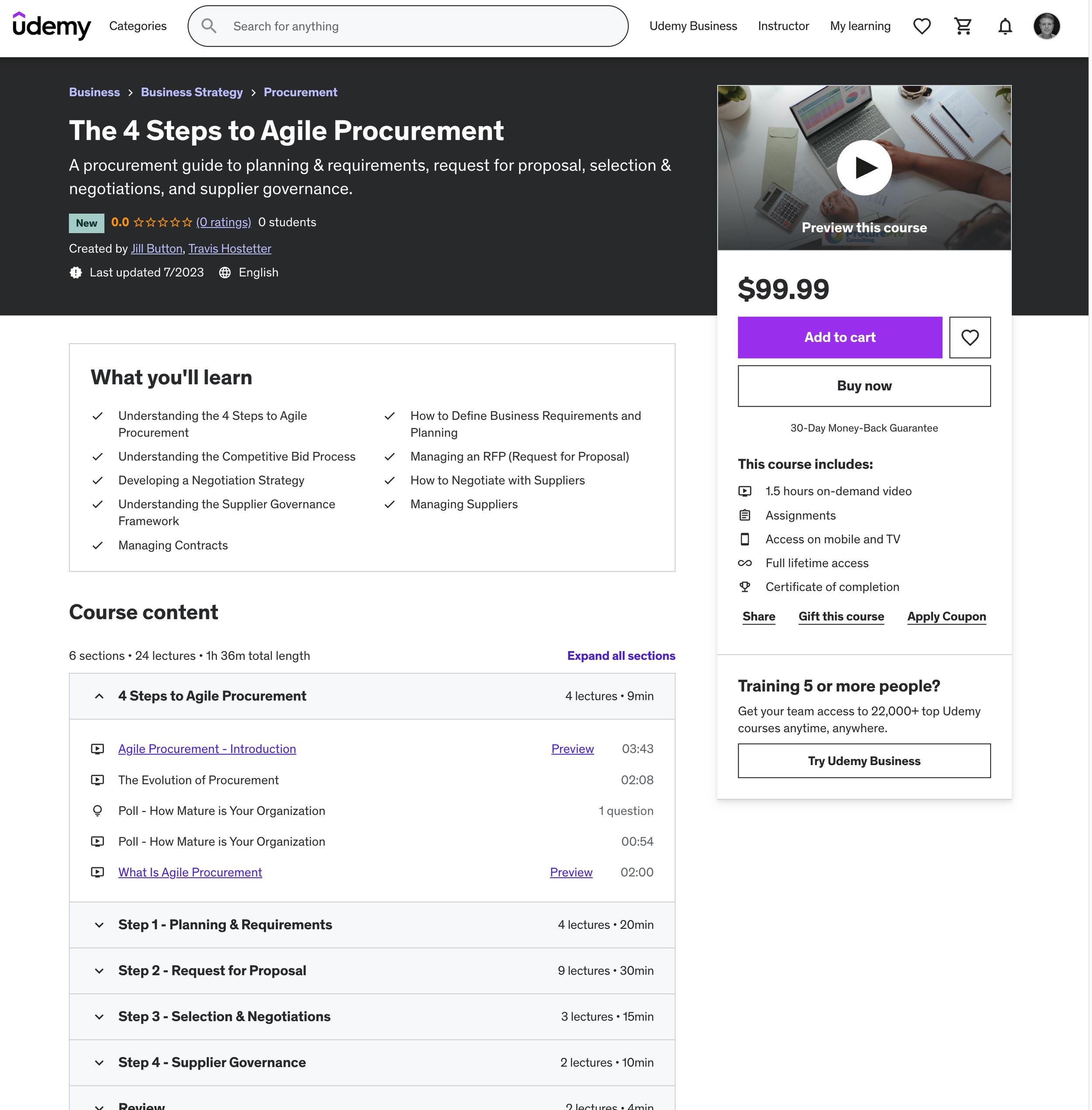This screenshot has width=1092, height=1110.
Task: Open the shopping cart icon
Action: coord(963,26)
